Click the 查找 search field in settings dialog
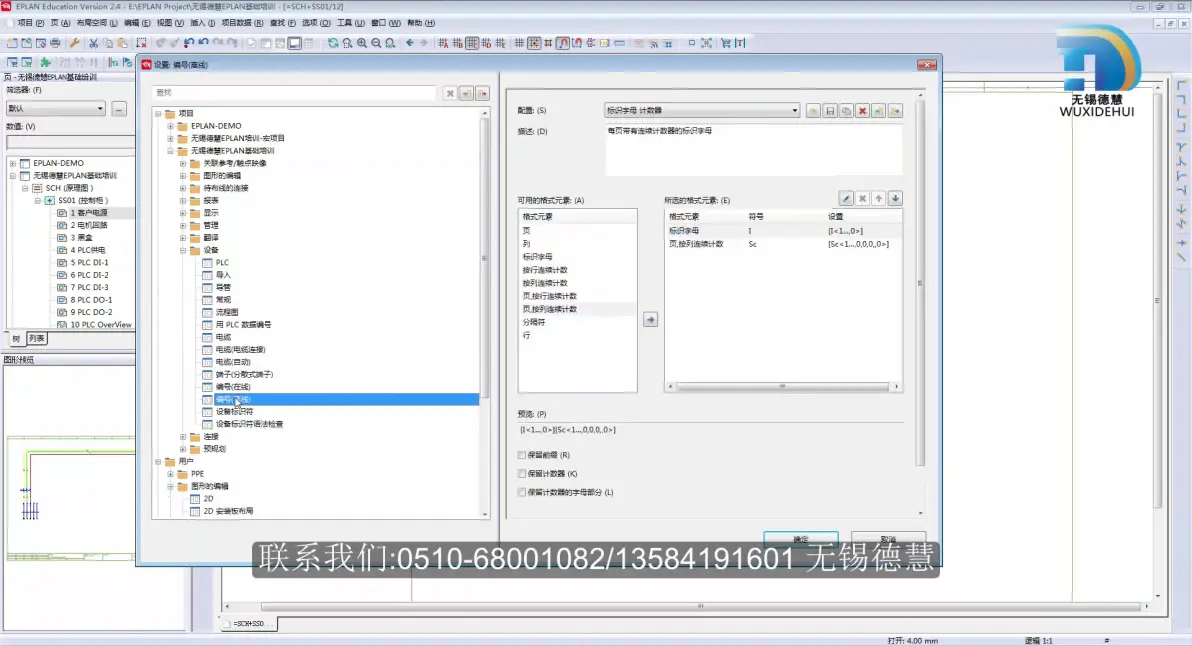Screen dimensions: 1192x646 click(x=294, y=93)
